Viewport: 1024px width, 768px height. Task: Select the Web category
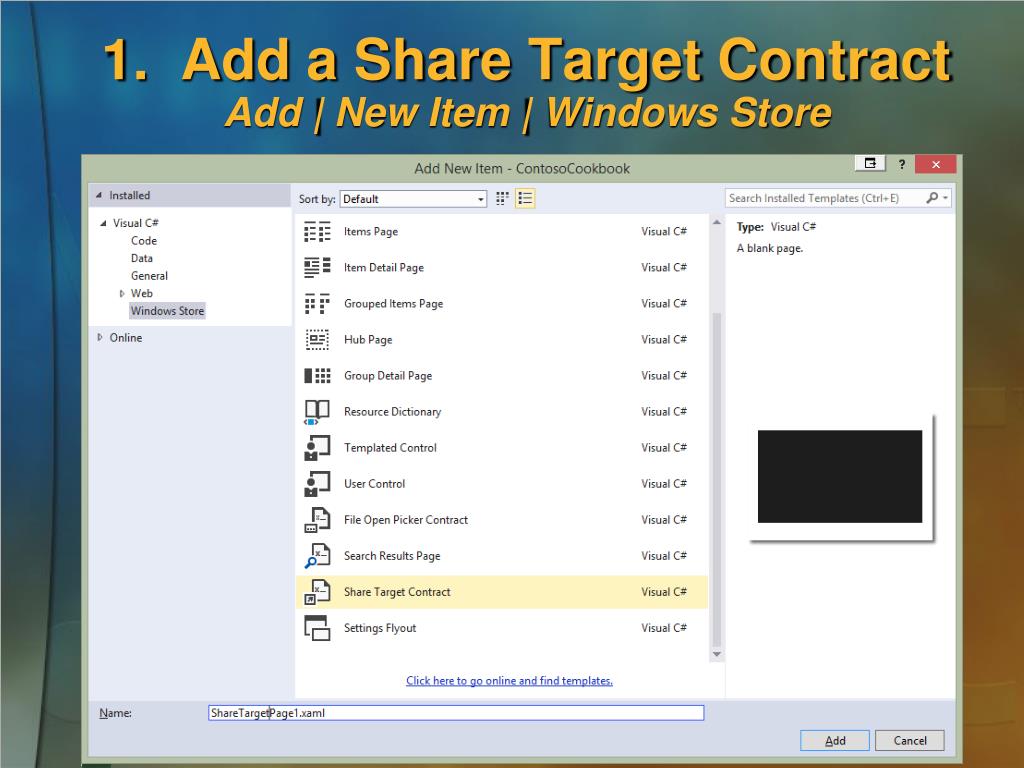pyautogui.click(x=142, y=294)
